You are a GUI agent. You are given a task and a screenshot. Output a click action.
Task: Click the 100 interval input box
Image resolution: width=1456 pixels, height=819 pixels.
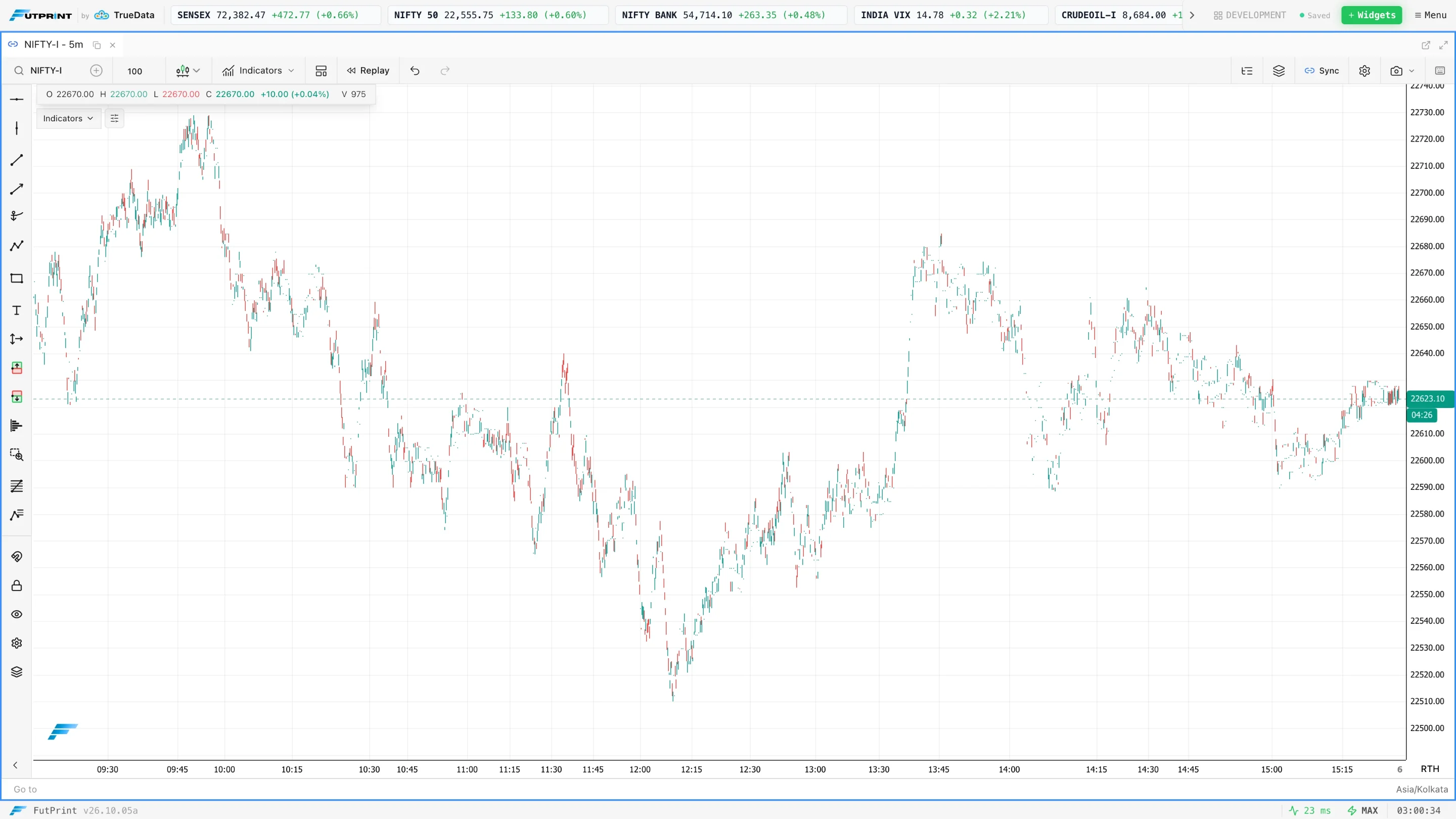(x=134, y=71)
